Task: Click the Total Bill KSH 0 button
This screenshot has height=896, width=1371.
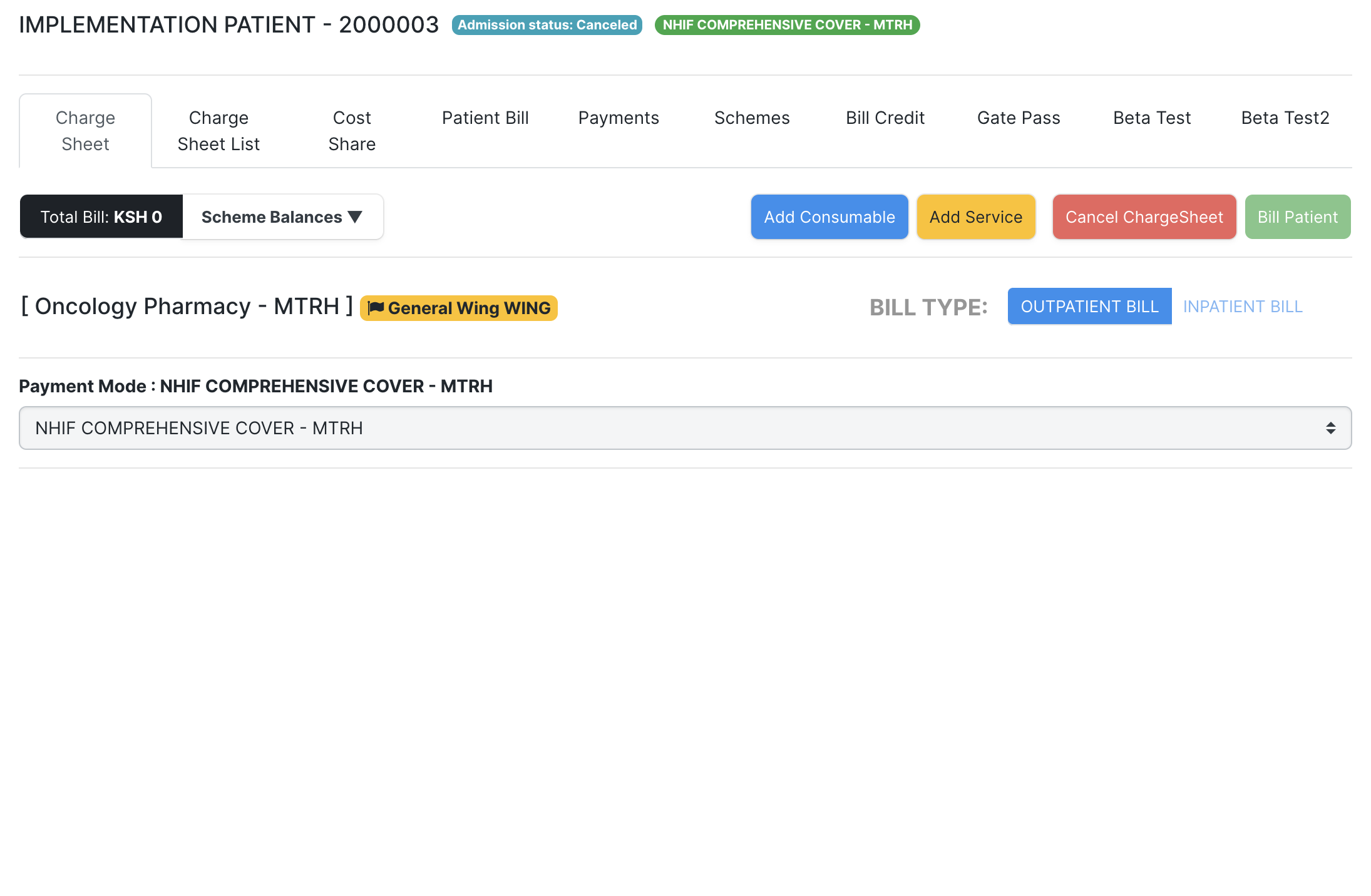Action: (101, 216)
